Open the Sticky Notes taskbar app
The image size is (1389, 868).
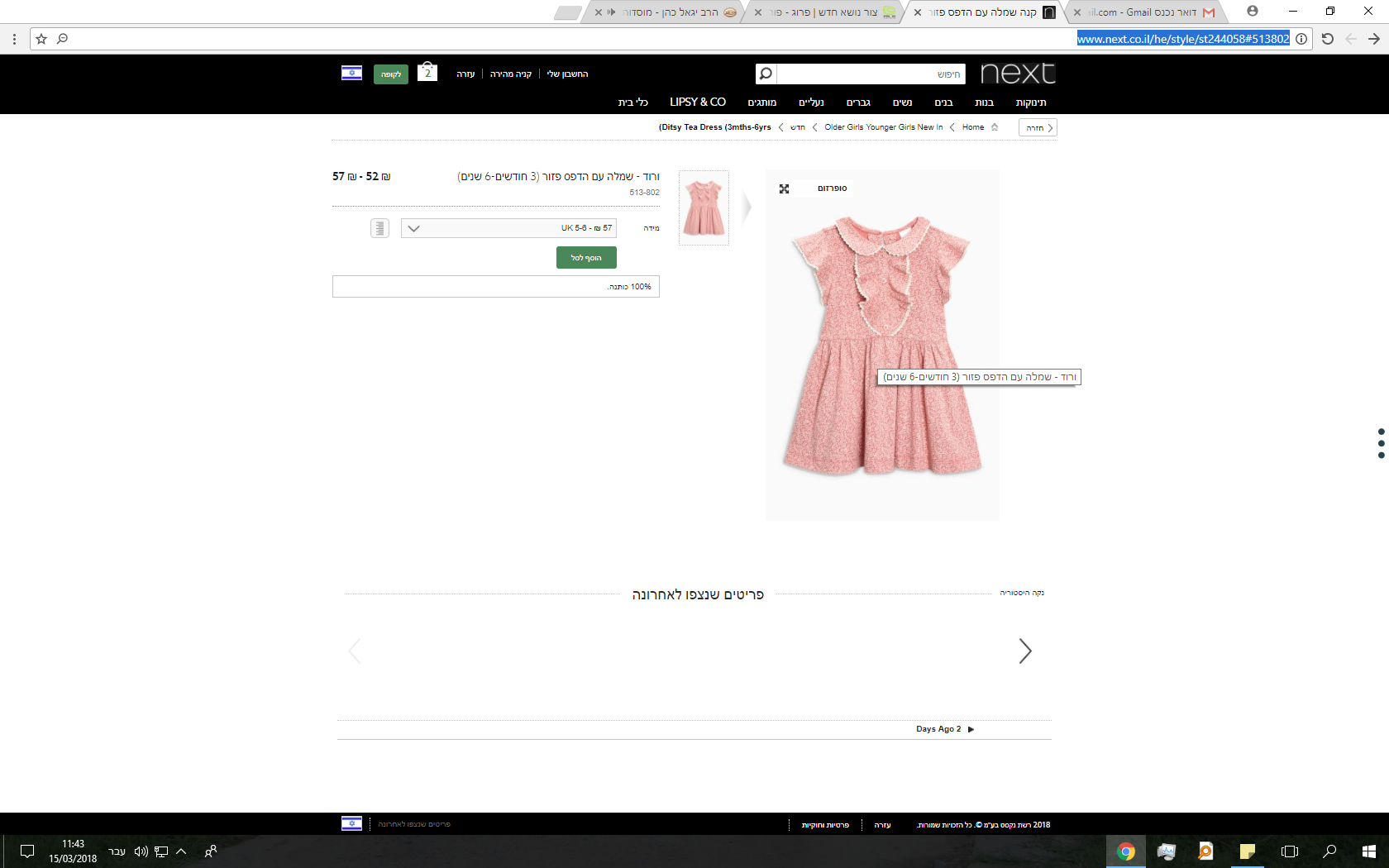1248,851
